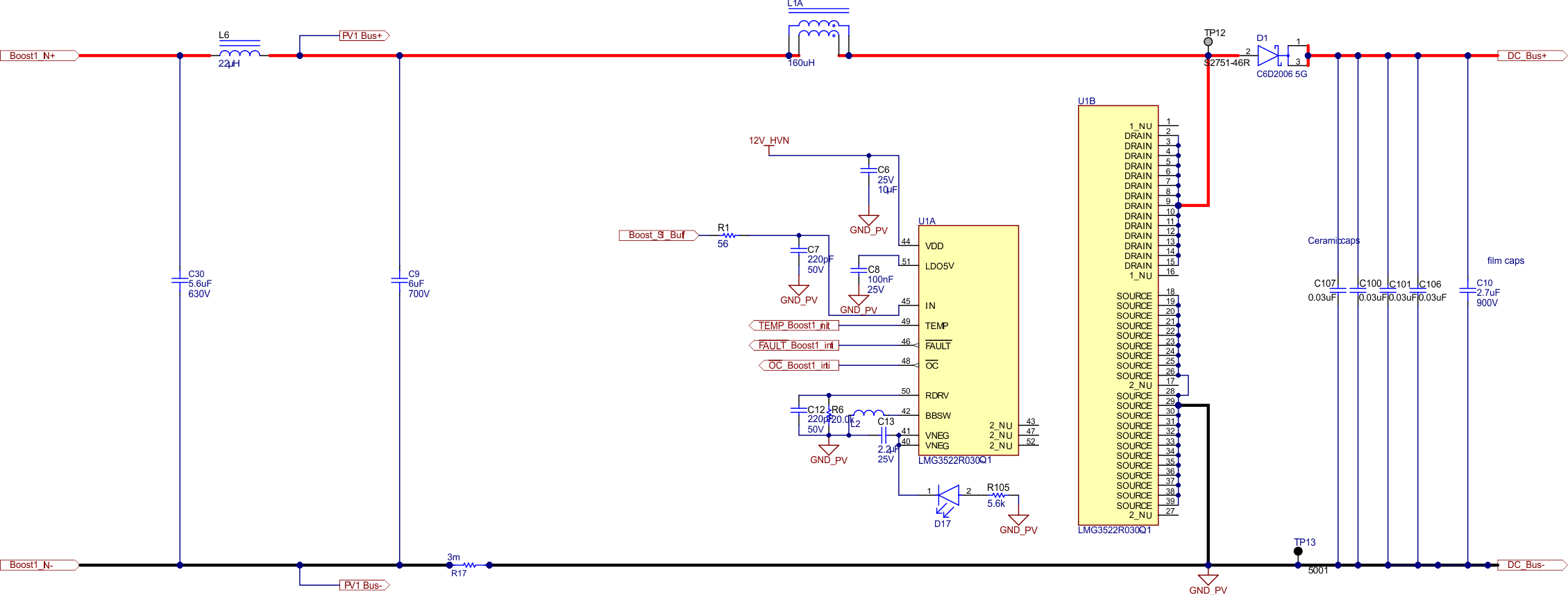This screenshot has width=1568, height=595.
Task: Select test point TP13 dot
Action: coord(1298,551)
